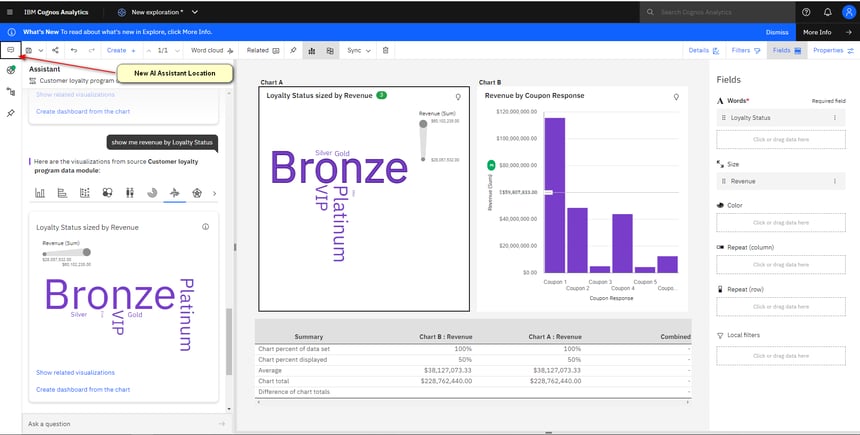The image size is (860, 435).
Task: Click the summary table horizontal scrollbar
Action: (x=473, y=403)
